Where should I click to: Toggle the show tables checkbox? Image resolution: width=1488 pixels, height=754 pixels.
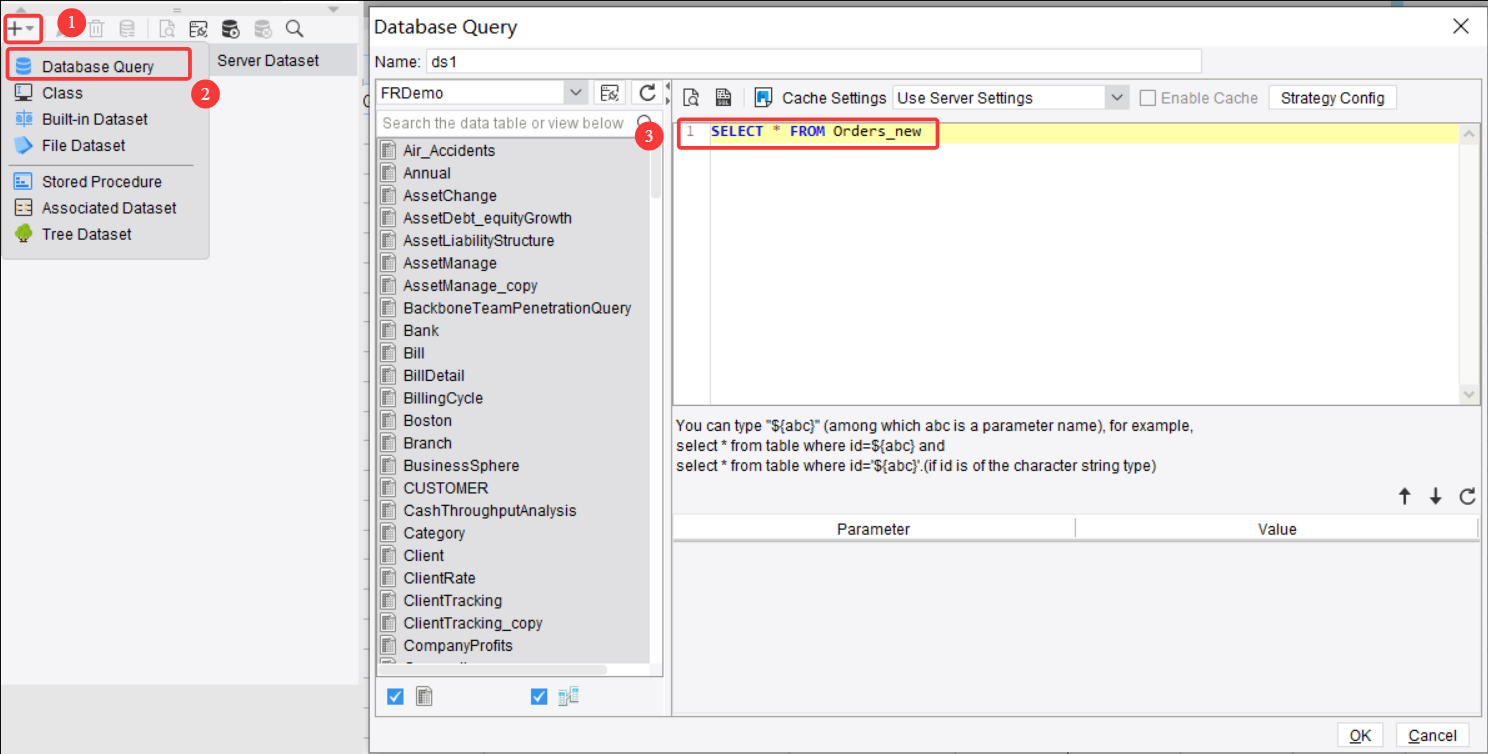(395, 697)
